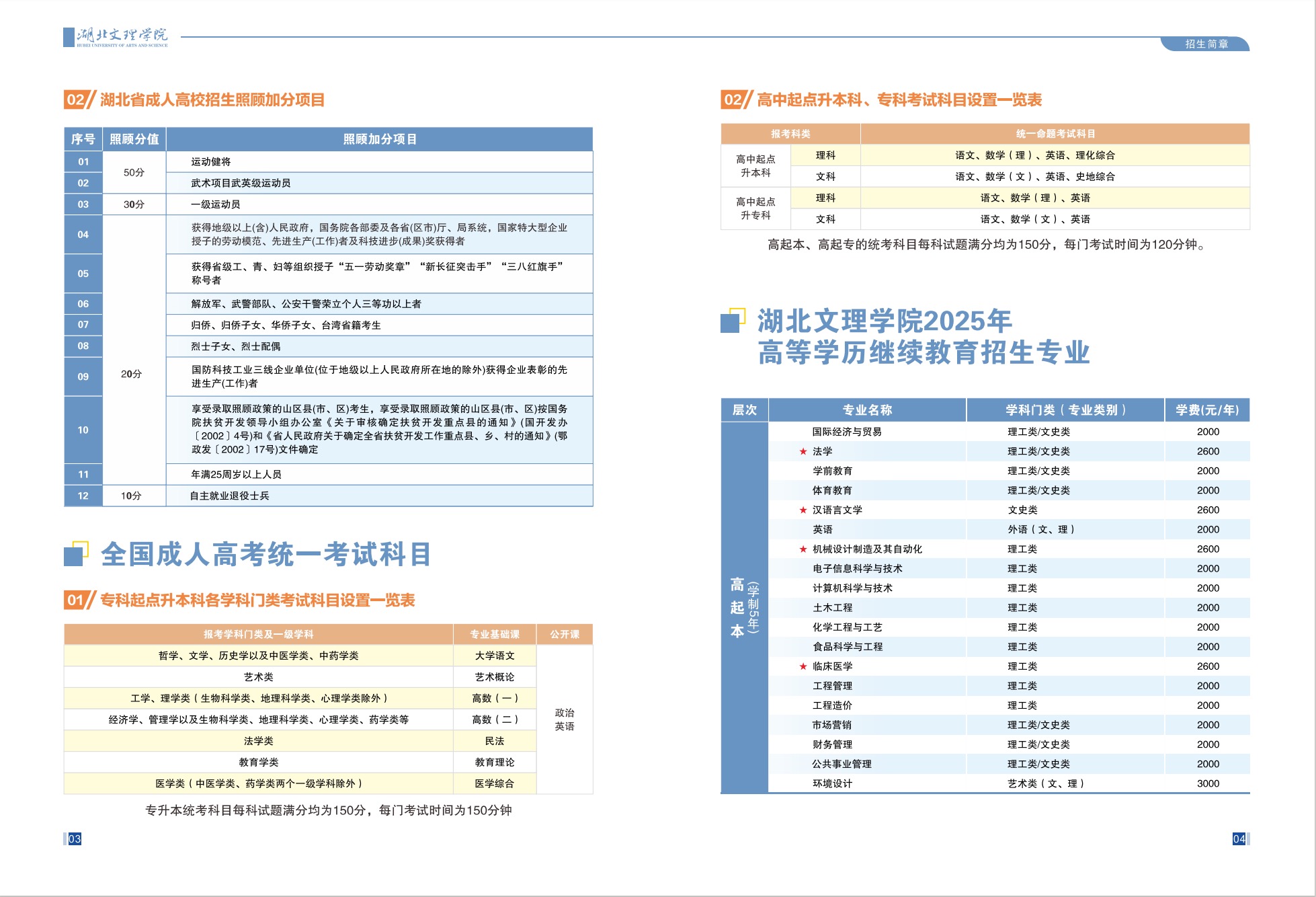Screen dimensions: 1316x897
Task: Click the red star beside 汉语言文学
Action: (x=803, y=510)
